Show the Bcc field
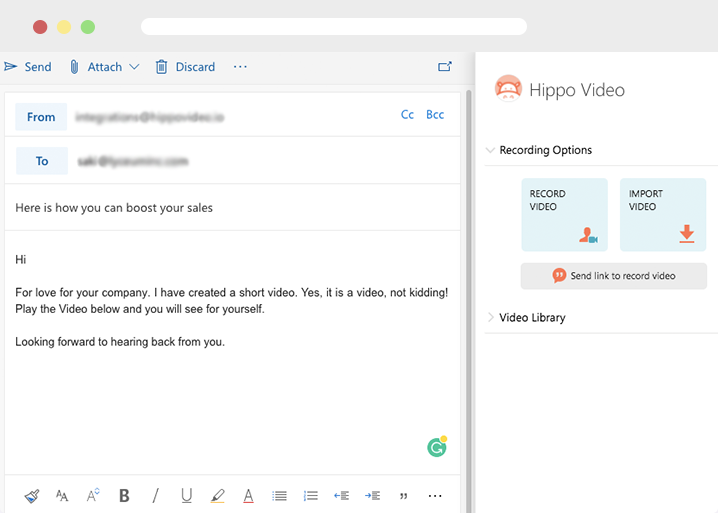The width and height of the screenshot is (718, 513). 435,115
